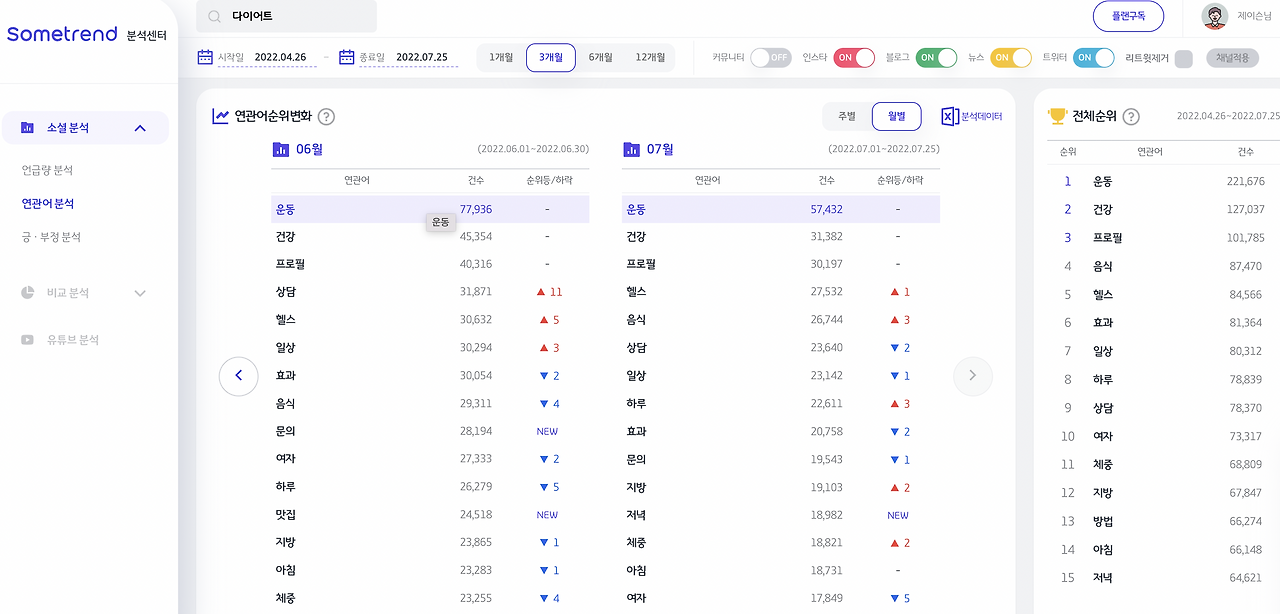
Task: Open 긍 · 부정 분석 in the sidebar
Action: tap(51, 237)
